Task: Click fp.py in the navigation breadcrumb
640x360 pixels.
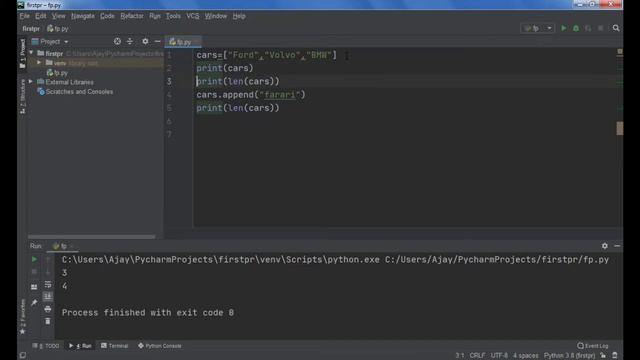Action: click(58, 29)
